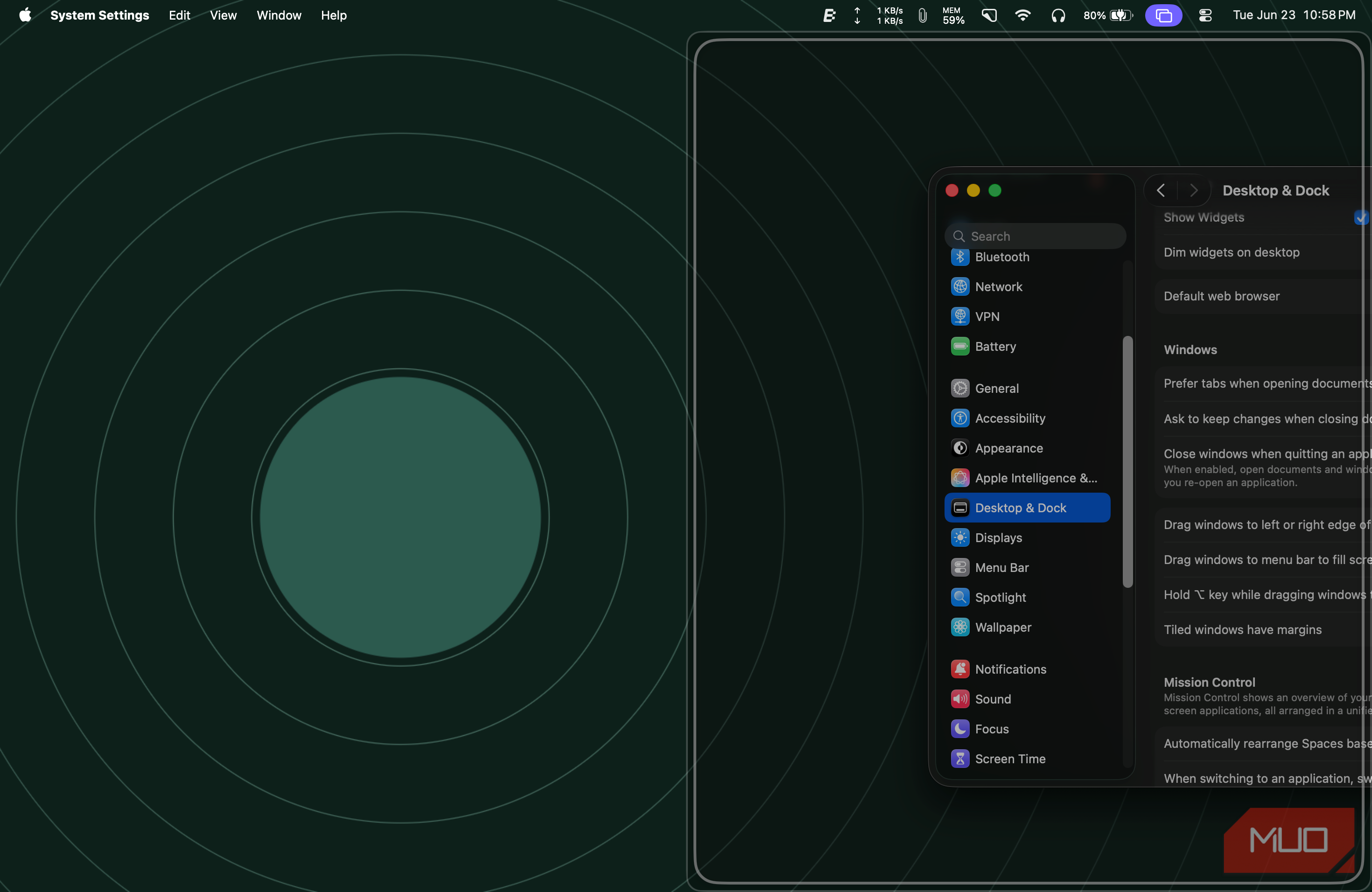Open the Focus moon icon in sidebar
Viewport: 1372px width, 892px height.
point(960,730)
